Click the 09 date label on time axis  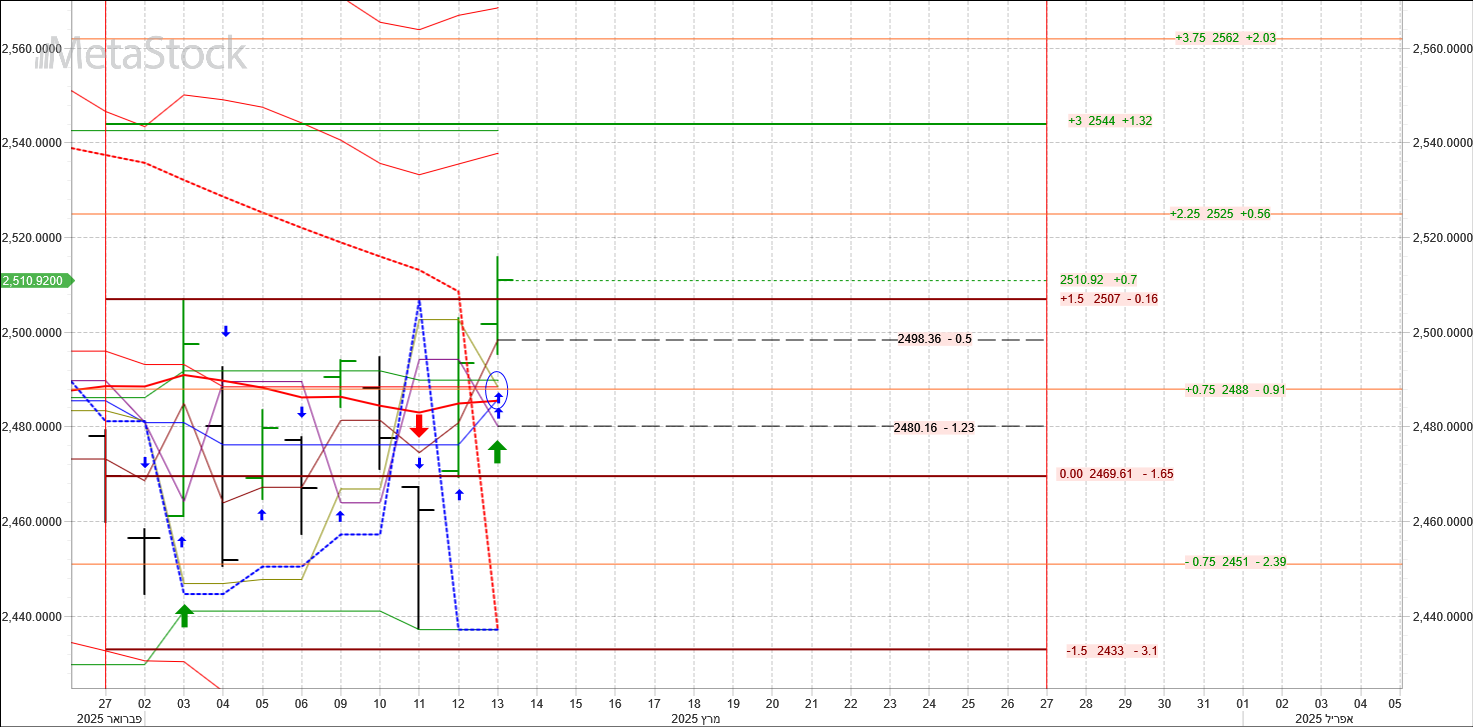[x=341, y=704]
